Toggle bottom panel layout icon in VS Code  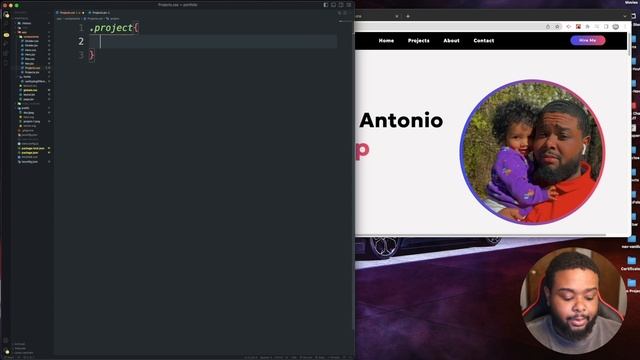click(333, 5)
